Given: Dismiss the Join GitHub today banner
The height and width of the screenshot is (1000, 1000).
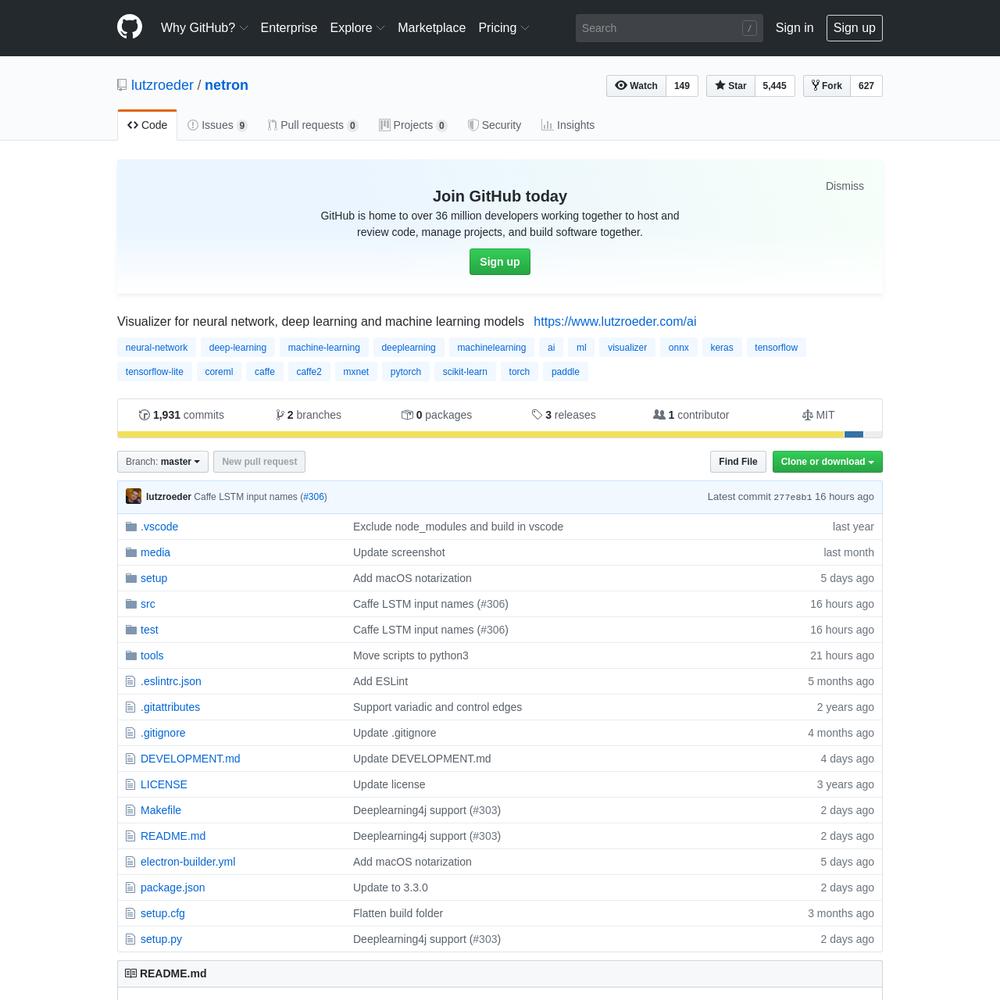Looking at the screenshot, I should tap(844, 186).
